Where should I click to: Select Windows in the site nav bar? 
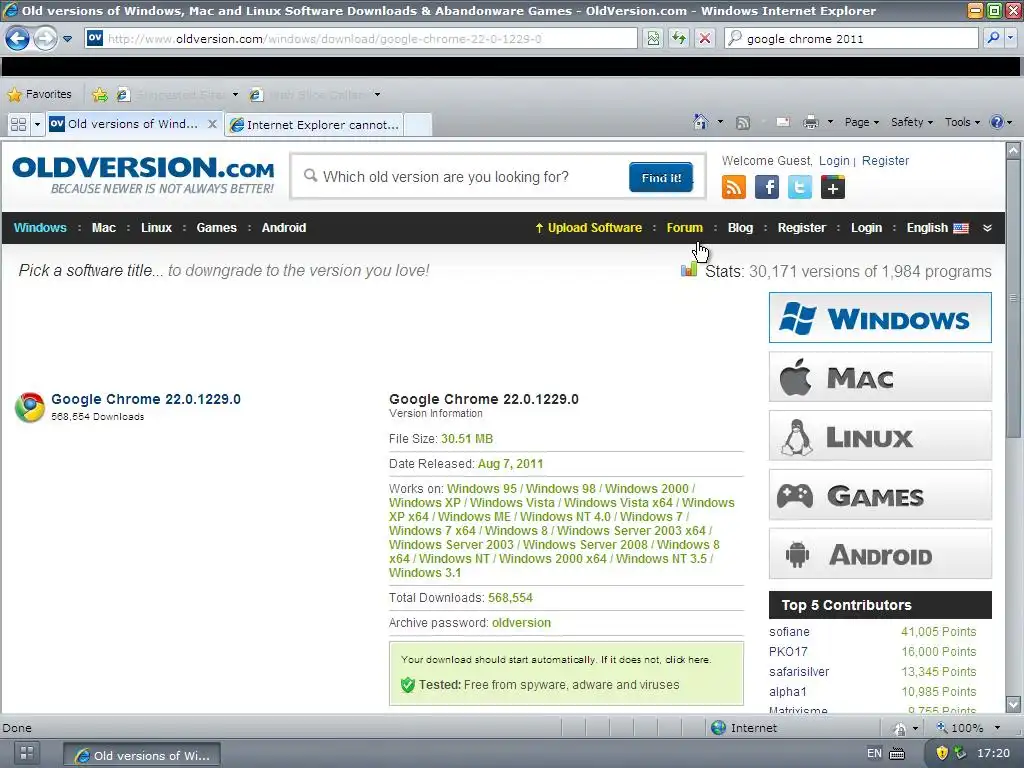[40, 228]
